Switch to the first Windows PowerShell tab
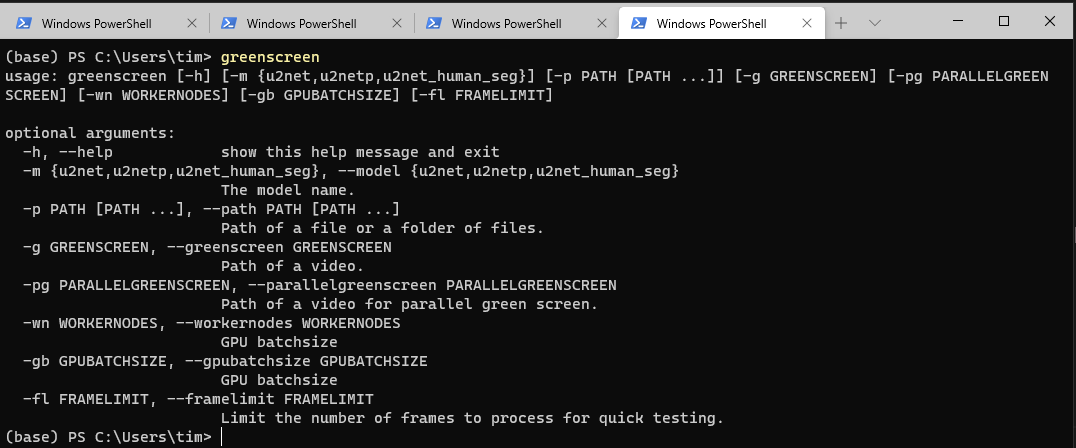Image resolution: width=1076 pixels, height=448 pixels. (95, 23)
